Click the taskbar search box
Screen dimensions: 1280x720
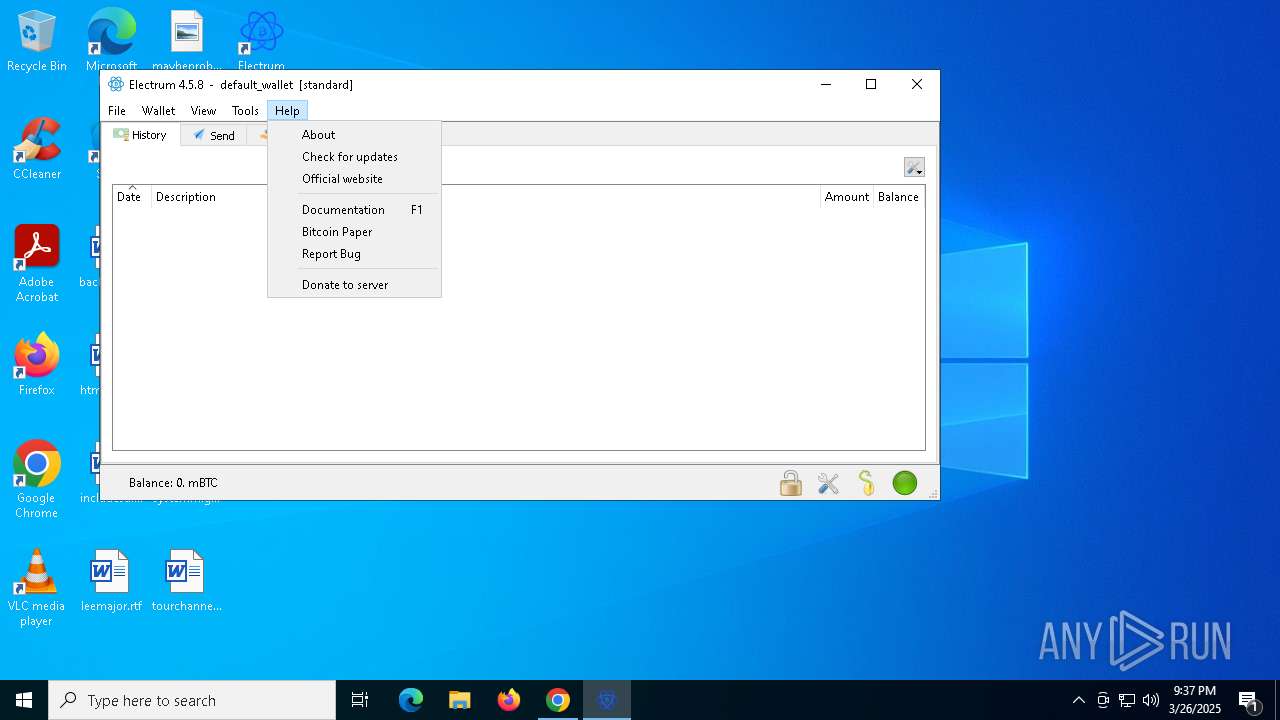[x=192, y=700]
